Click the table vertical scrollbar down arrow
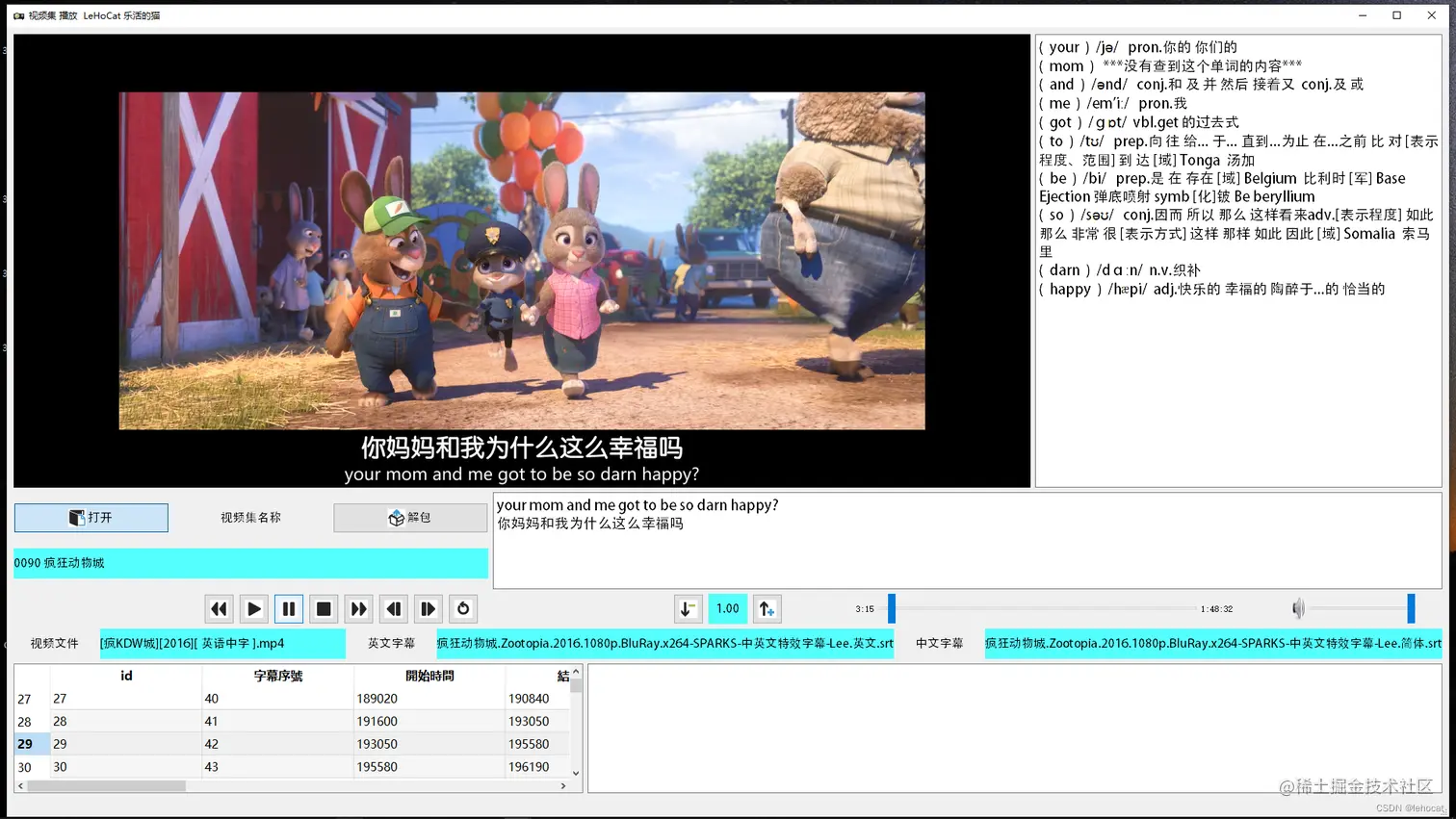Screen dimensions: 1456x819 576,773
